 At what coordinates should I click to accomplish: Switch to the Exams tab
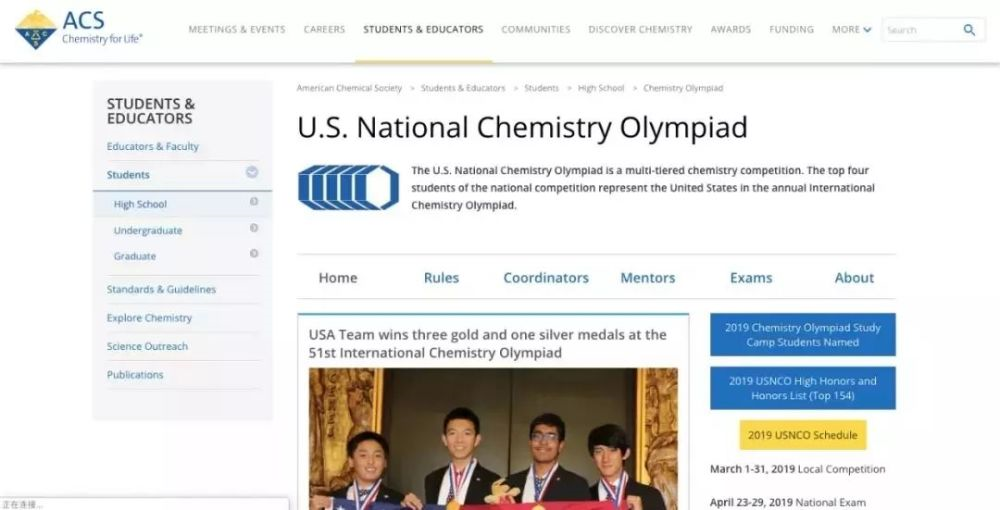coord(750,278)
